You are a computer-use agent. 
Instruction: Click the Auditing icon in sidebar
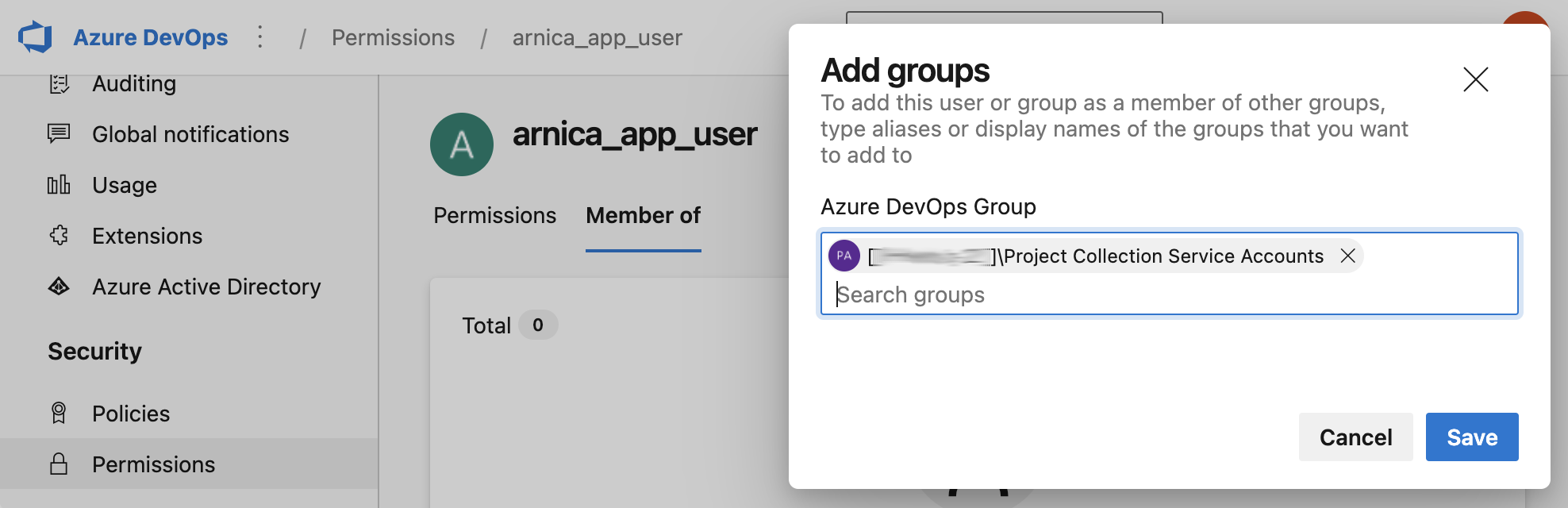pyautogui.click(x=59, y=83)
